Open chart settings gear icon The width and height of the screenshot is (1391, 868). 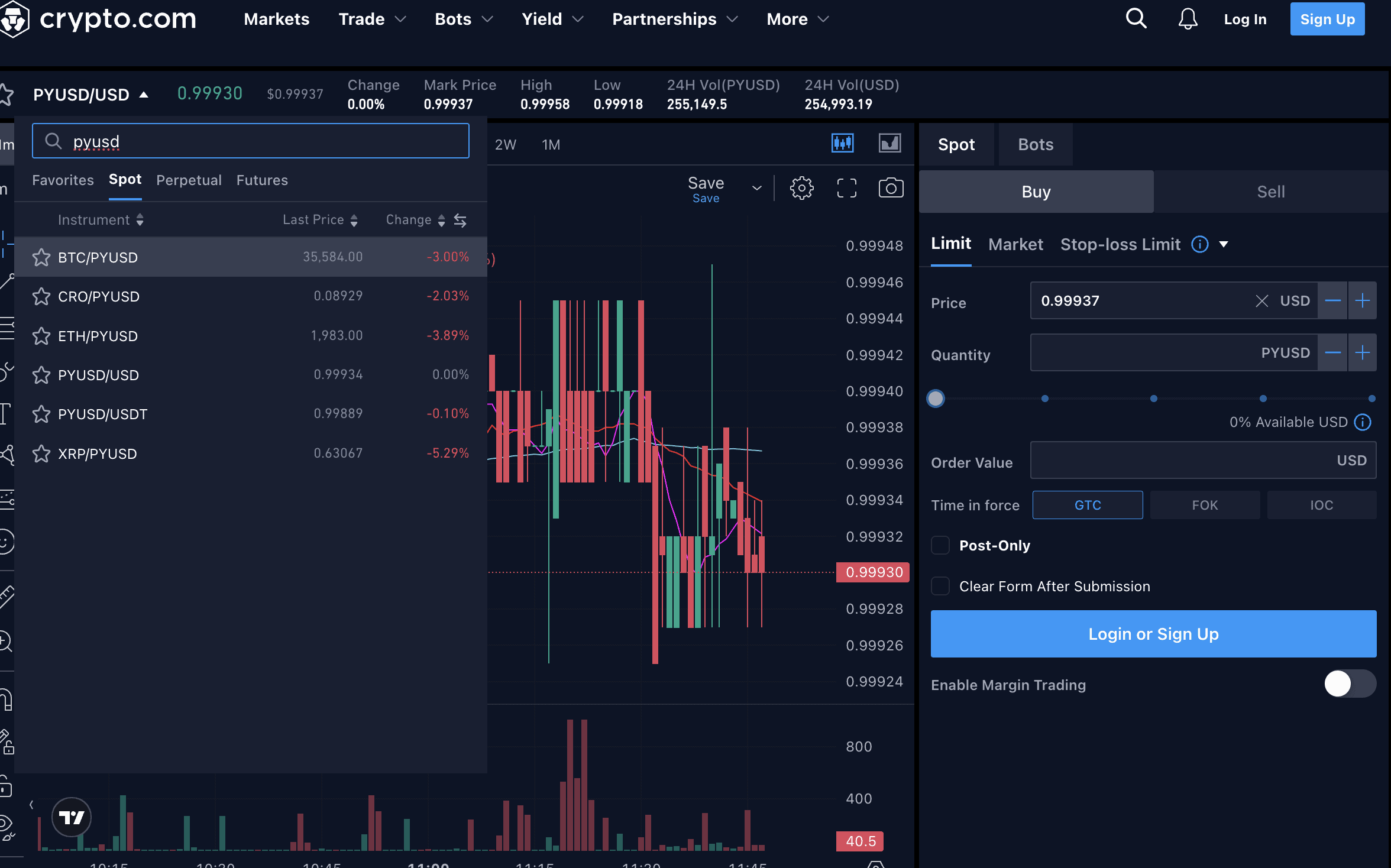[x=801, y=189]
